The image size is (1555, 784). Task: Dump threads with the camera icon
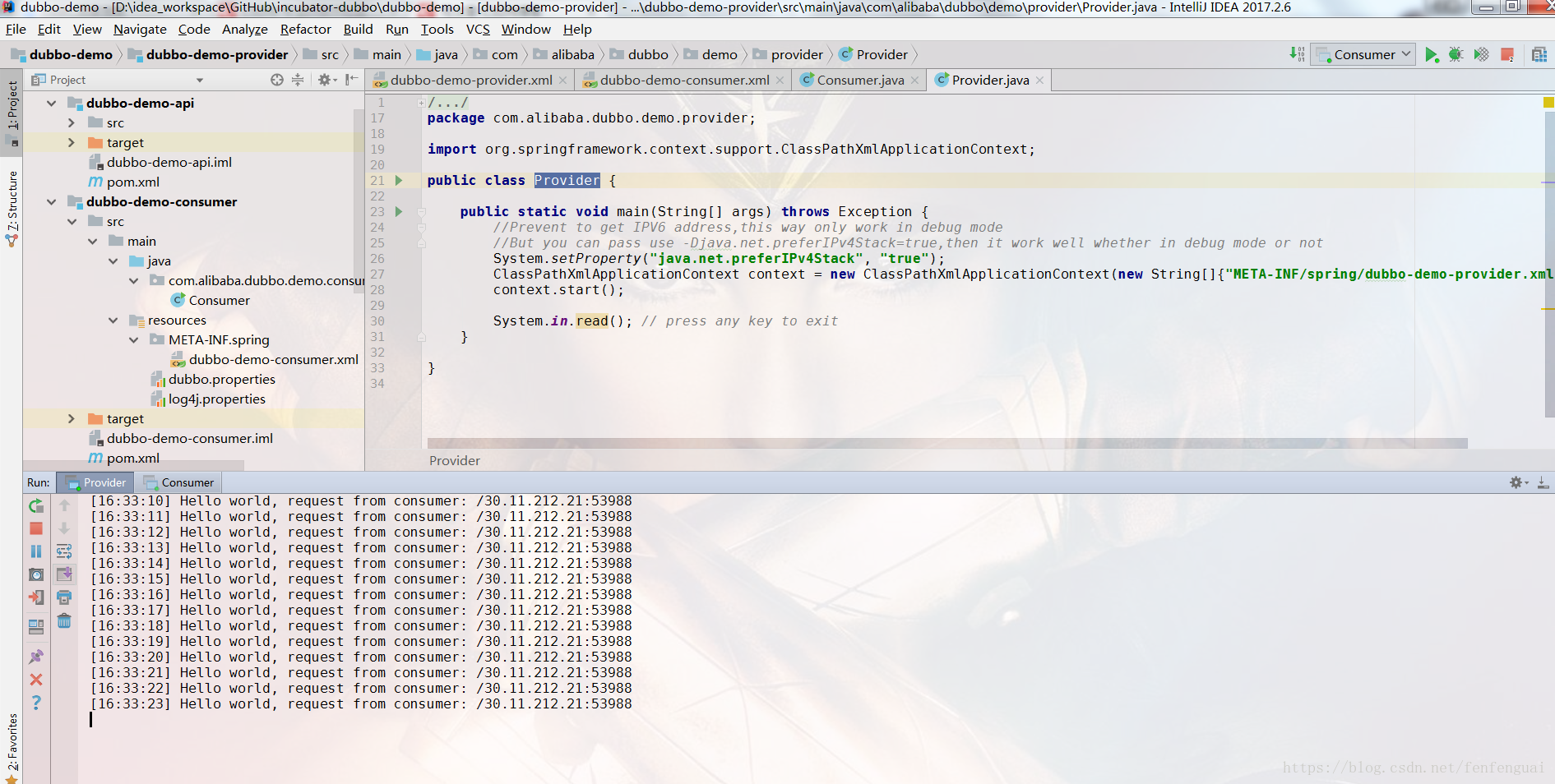point(36,574)
